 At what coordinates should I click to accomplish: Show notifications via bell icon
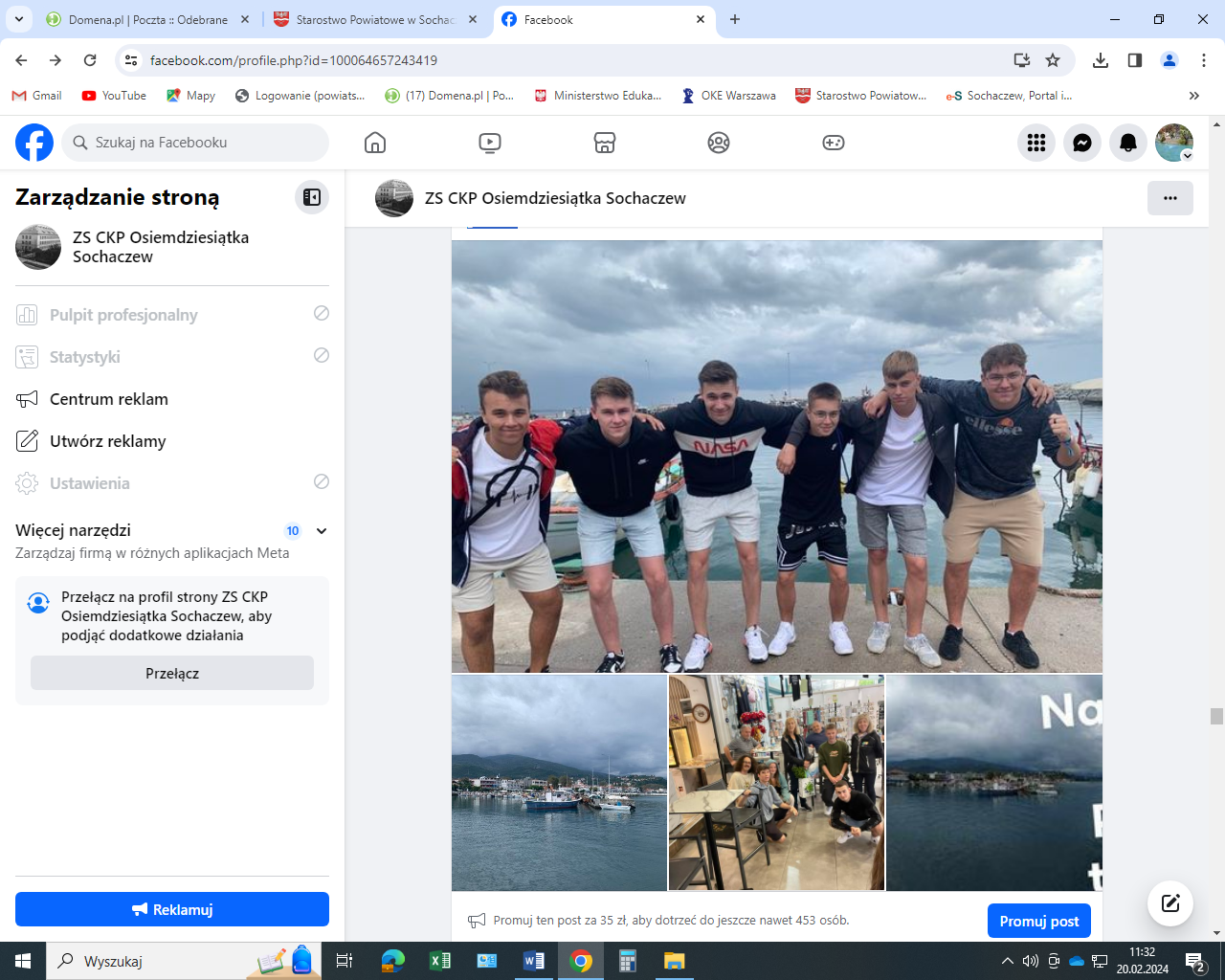[1128, 143]
